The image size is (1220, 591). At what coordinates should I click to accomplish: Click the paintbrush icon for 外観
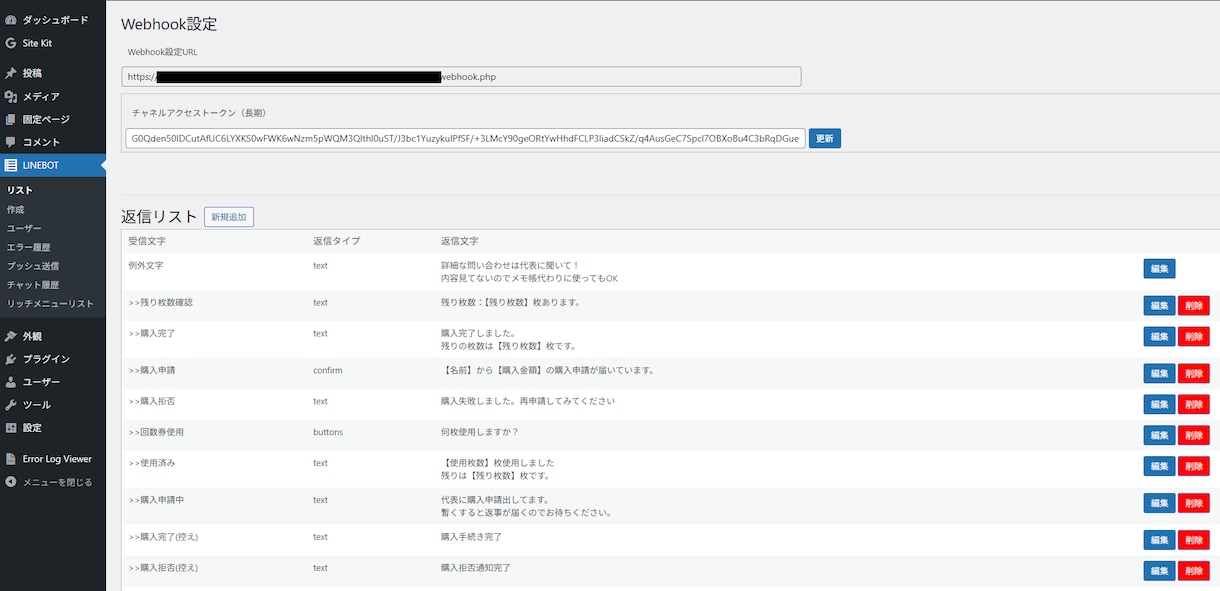[x=10, y=336]
